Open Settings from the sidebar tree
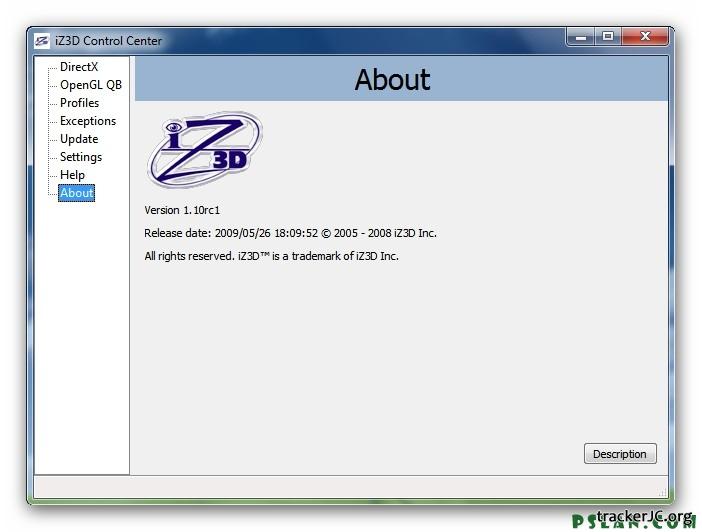The width and height of the screenshot is (702, 532). coord(81,157)
